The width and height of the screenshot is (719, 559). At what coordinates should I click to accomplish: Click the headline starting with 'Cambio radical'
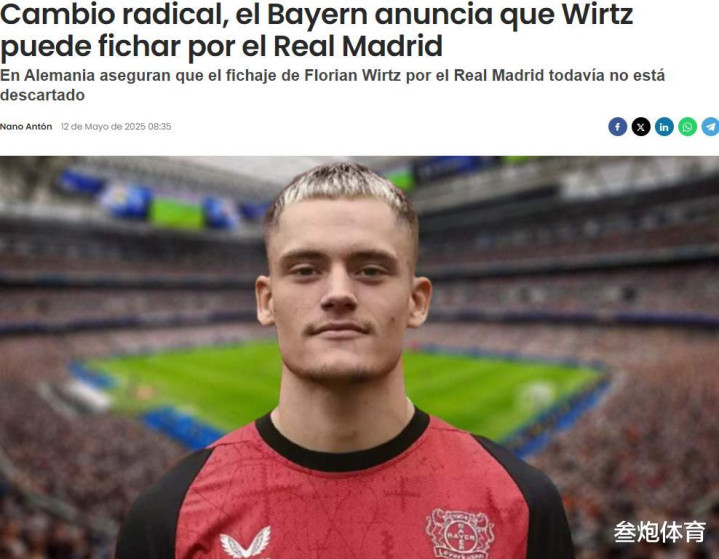click(x=316, y=30)
